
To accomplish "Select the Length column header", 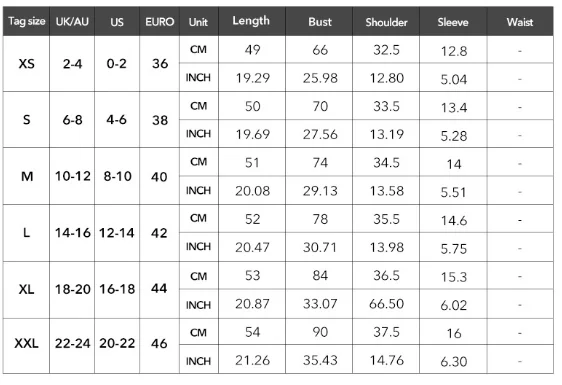I will 252,21.
